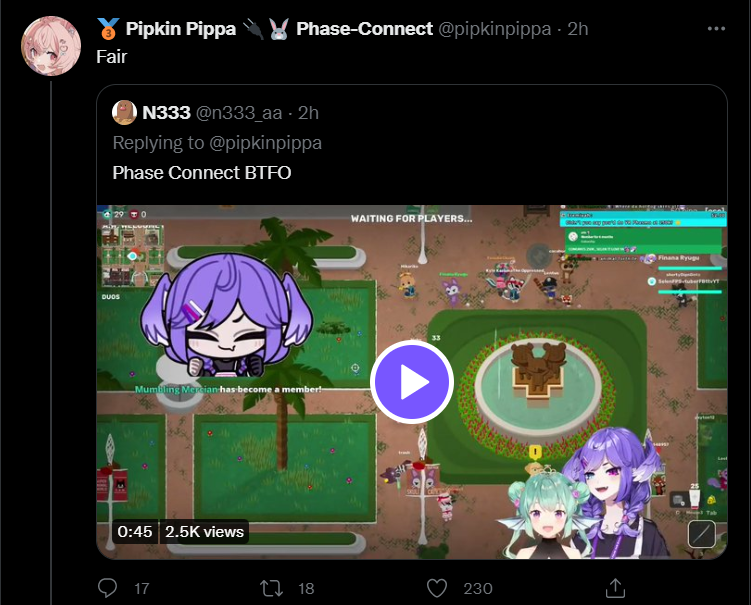
Task: Retweet this post via the arrows icon
Action: (272, 588)
